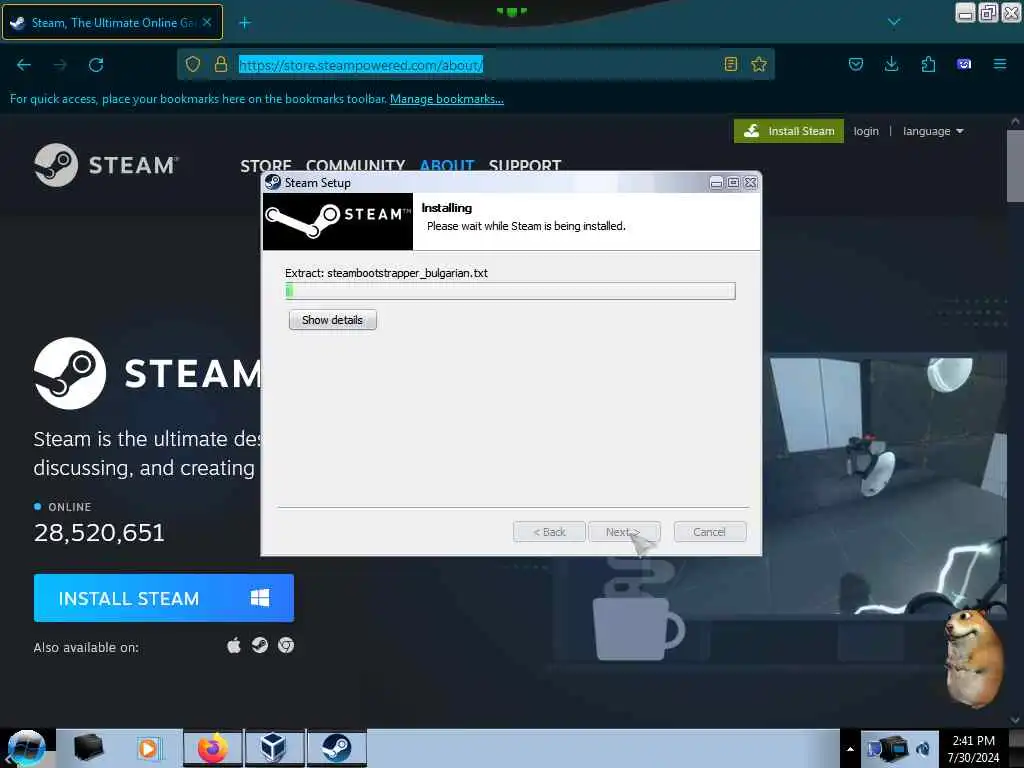Open tracking protection shield icon

pos(193,64)
